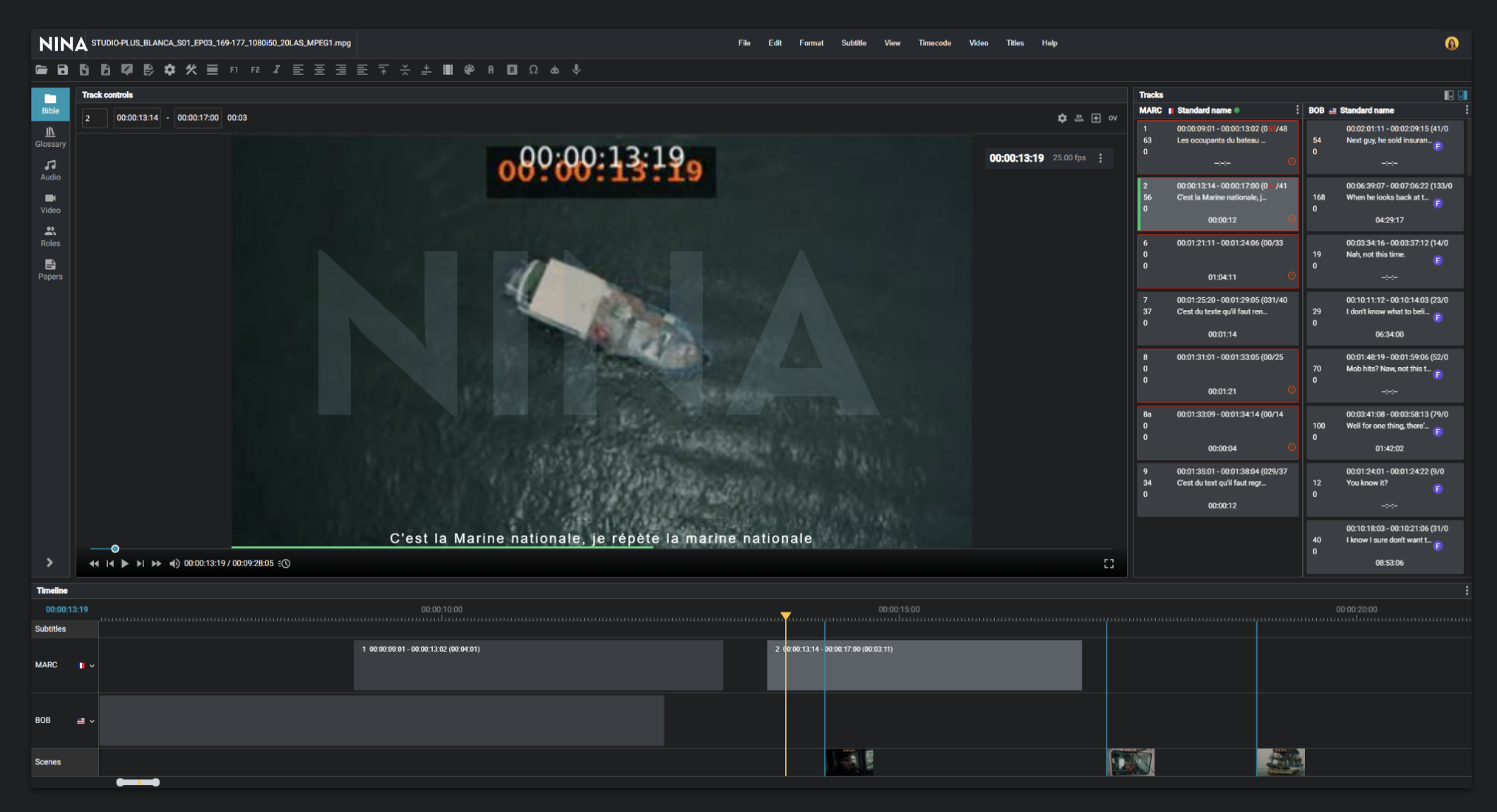Viewport: 1497px width, 812px height.
Task: Click the microphone toolbar icon
Action: click(576, 70)
